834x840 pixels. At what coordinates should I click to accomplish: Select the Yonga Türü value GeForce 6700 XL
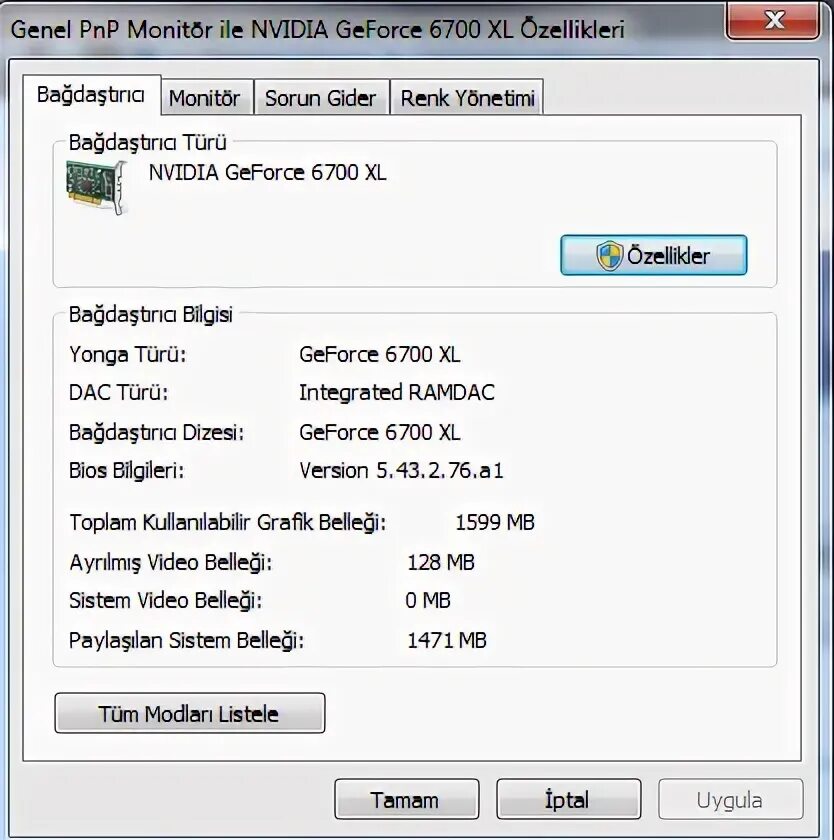point(379,355)
